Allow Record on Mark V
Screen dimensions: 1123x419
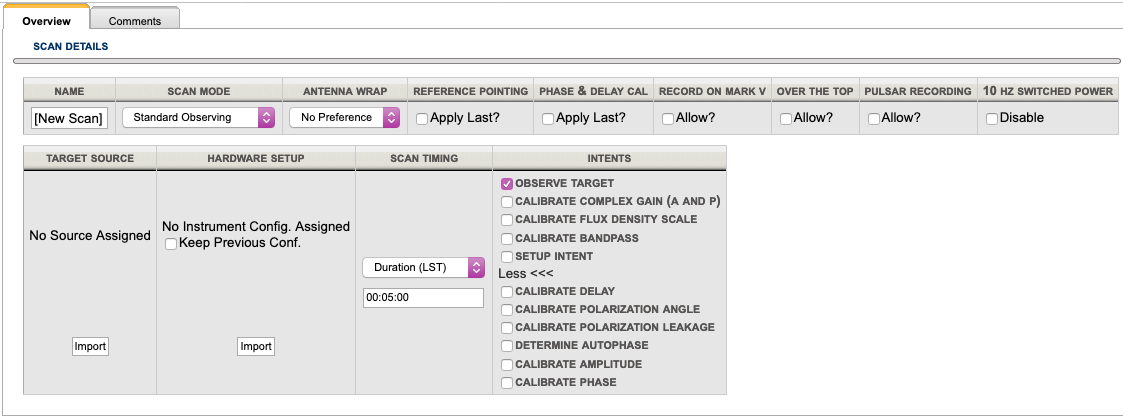click(668, 119)
